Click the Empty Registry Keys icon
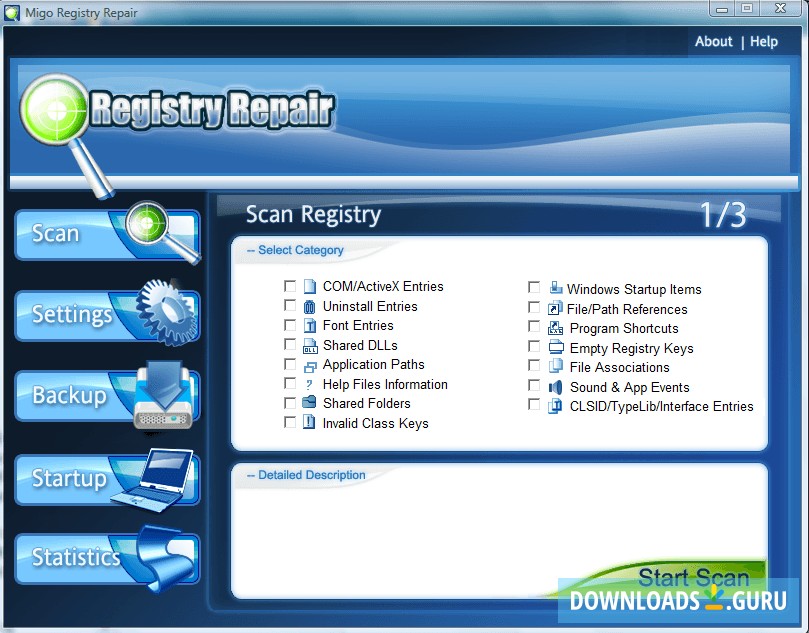Viewport: 809px width, 633px height. (x=556, y=347)
